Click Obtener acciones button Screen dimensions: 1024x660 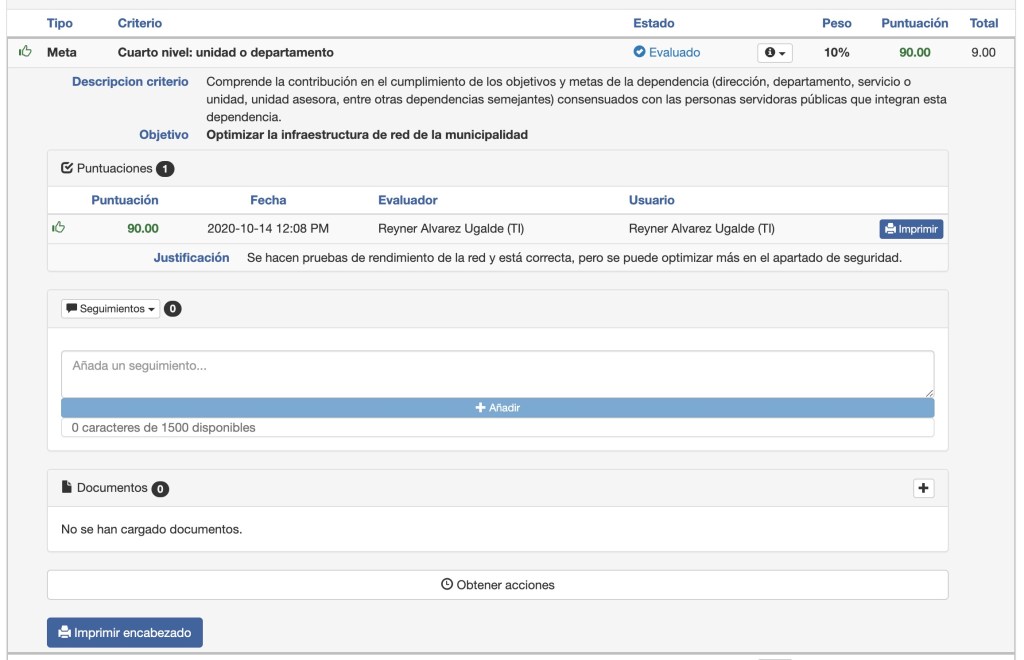(497, 585)
